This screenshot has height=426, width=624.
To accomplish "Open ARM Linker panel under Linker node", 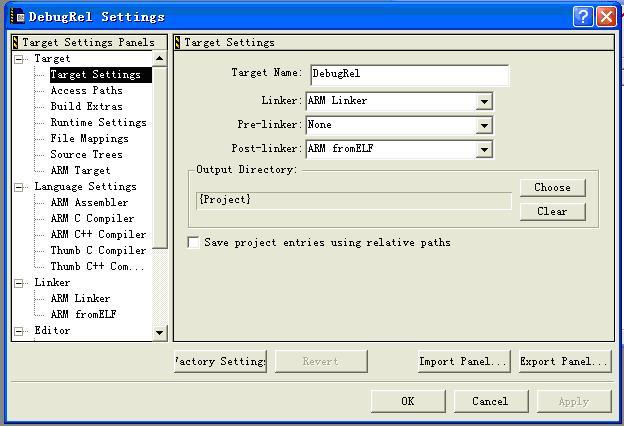I will pos(80,299).
